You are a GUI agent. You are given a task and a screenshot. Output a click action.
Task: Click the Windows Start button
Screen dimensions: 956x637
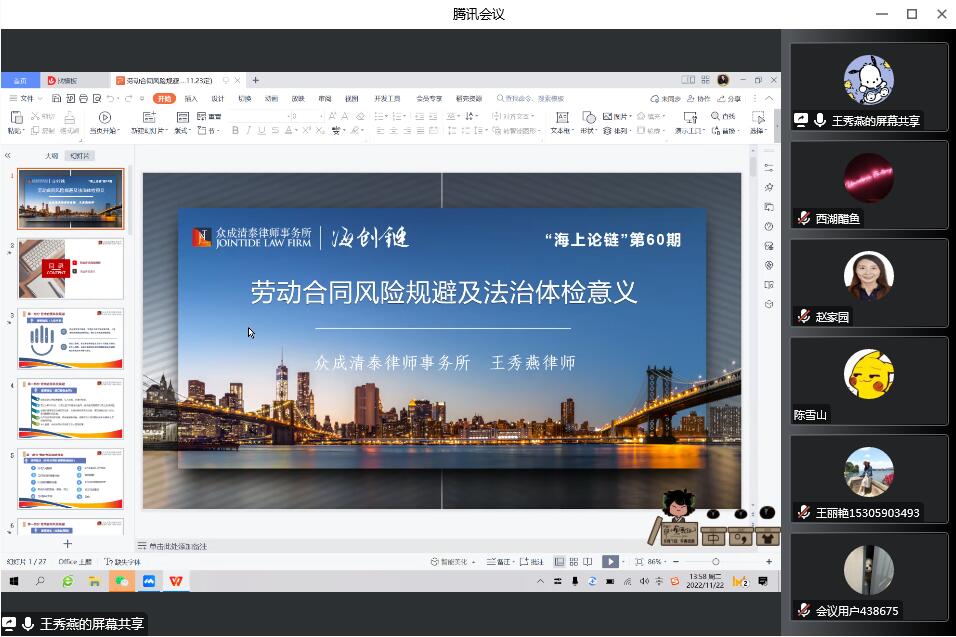click(14, 581)
